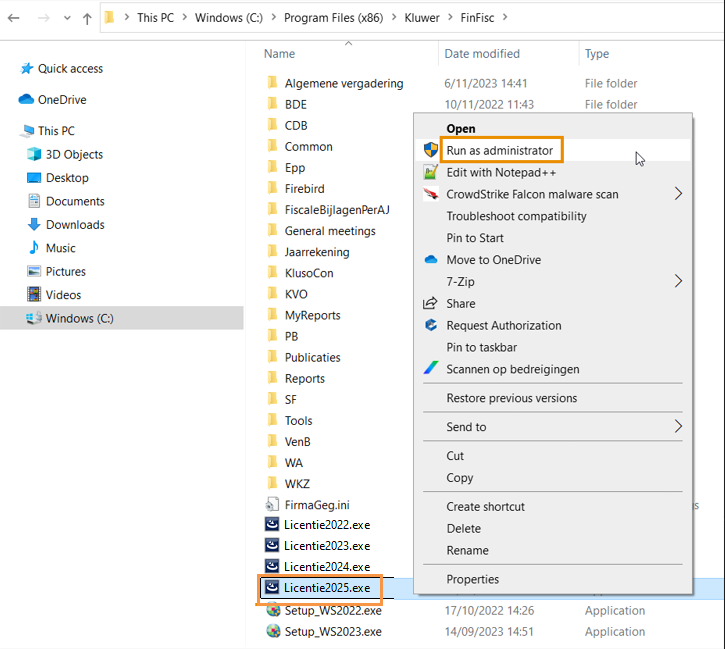Click the OneDrive cloud icon in sidebar
Viewport: 725px width, 649px height.
click(x=26, y=100)
